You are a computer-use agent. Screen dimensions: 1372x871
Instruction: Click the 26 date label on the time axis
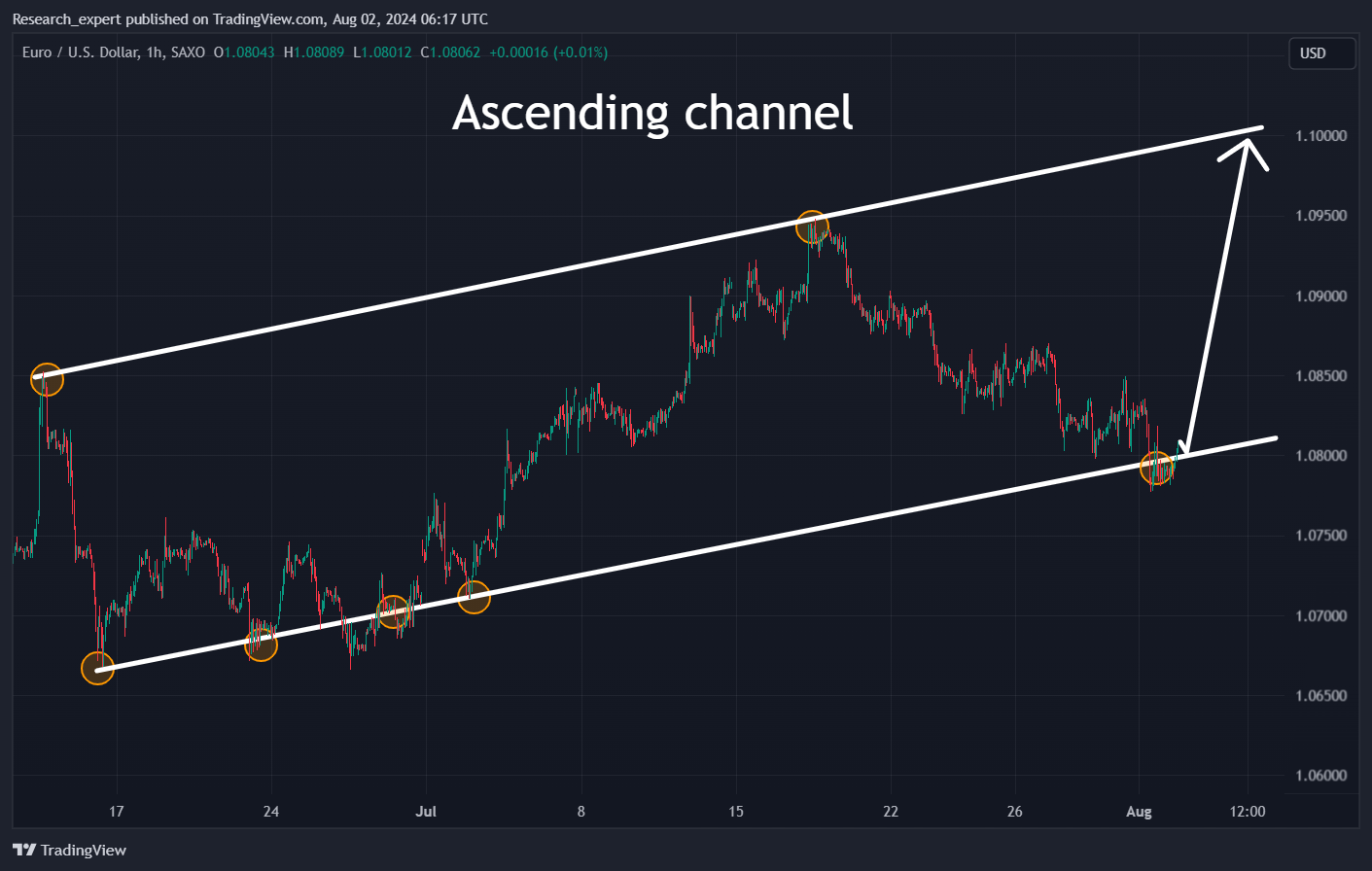pos(1015,812)
